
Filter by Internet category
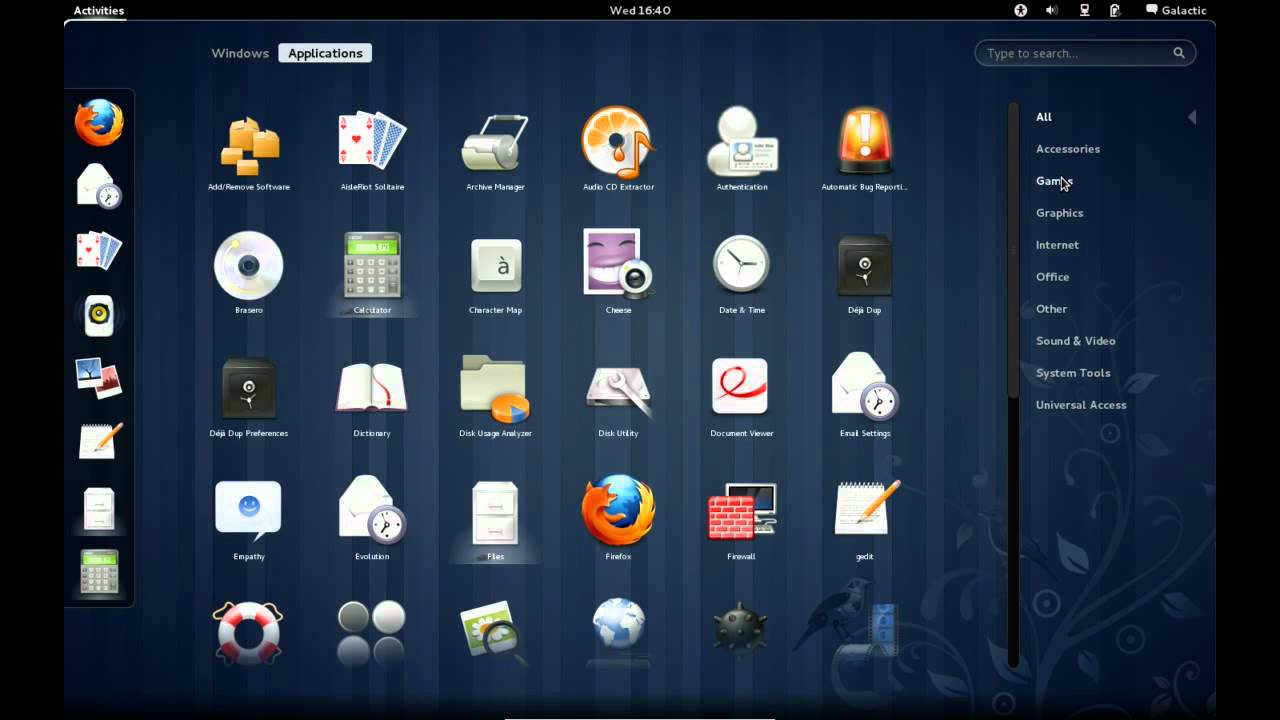pos(1057,245)
